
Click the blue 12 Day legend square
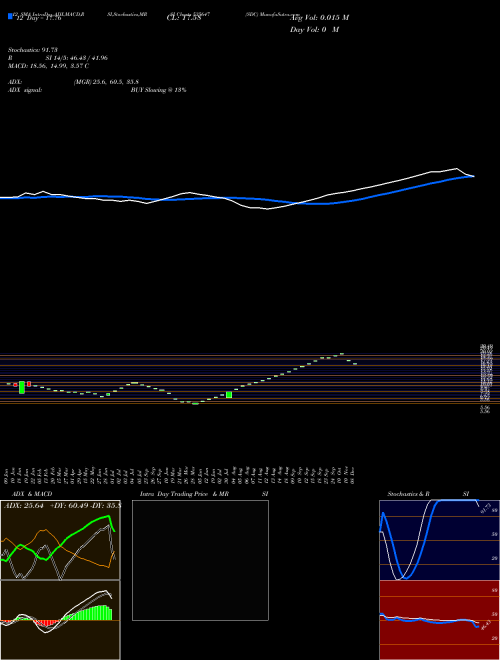tap(10, 16)
